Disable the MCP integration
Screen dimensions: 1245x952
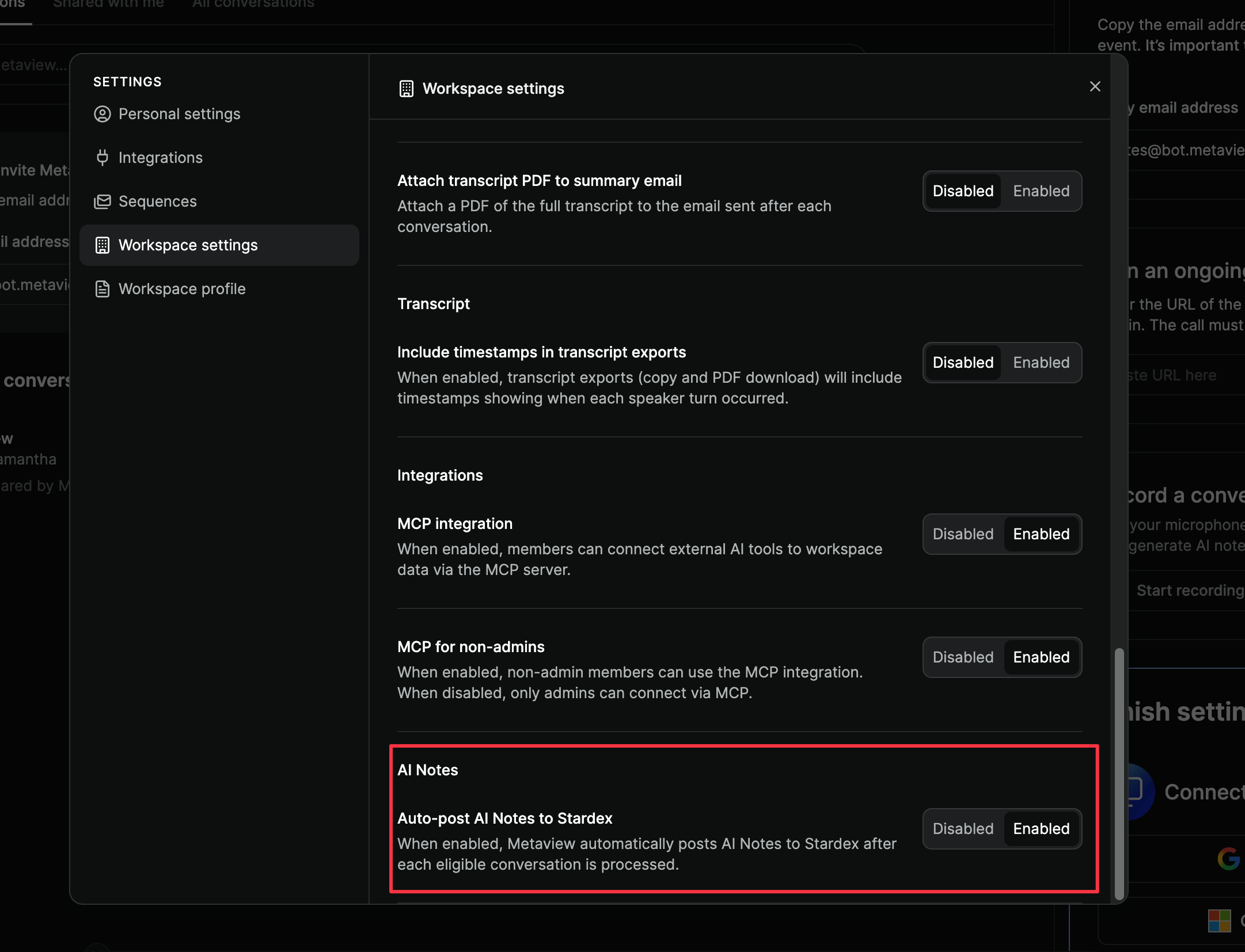click(x=963, y=534)
